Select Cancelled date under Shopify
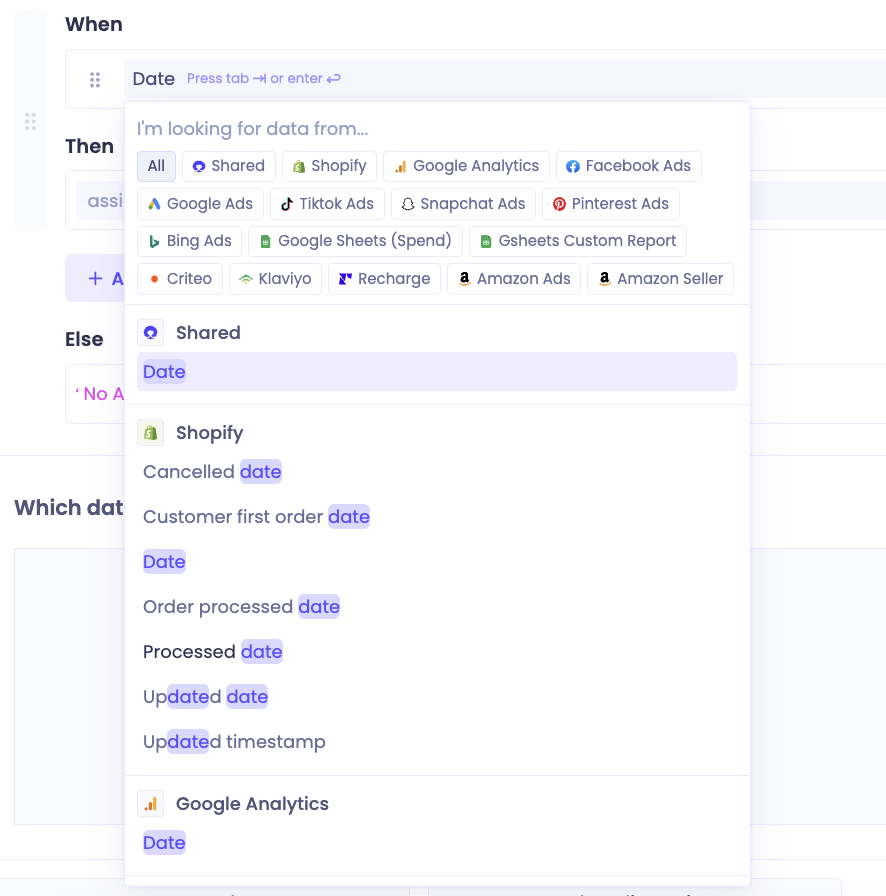 click(x=212, y=472)
